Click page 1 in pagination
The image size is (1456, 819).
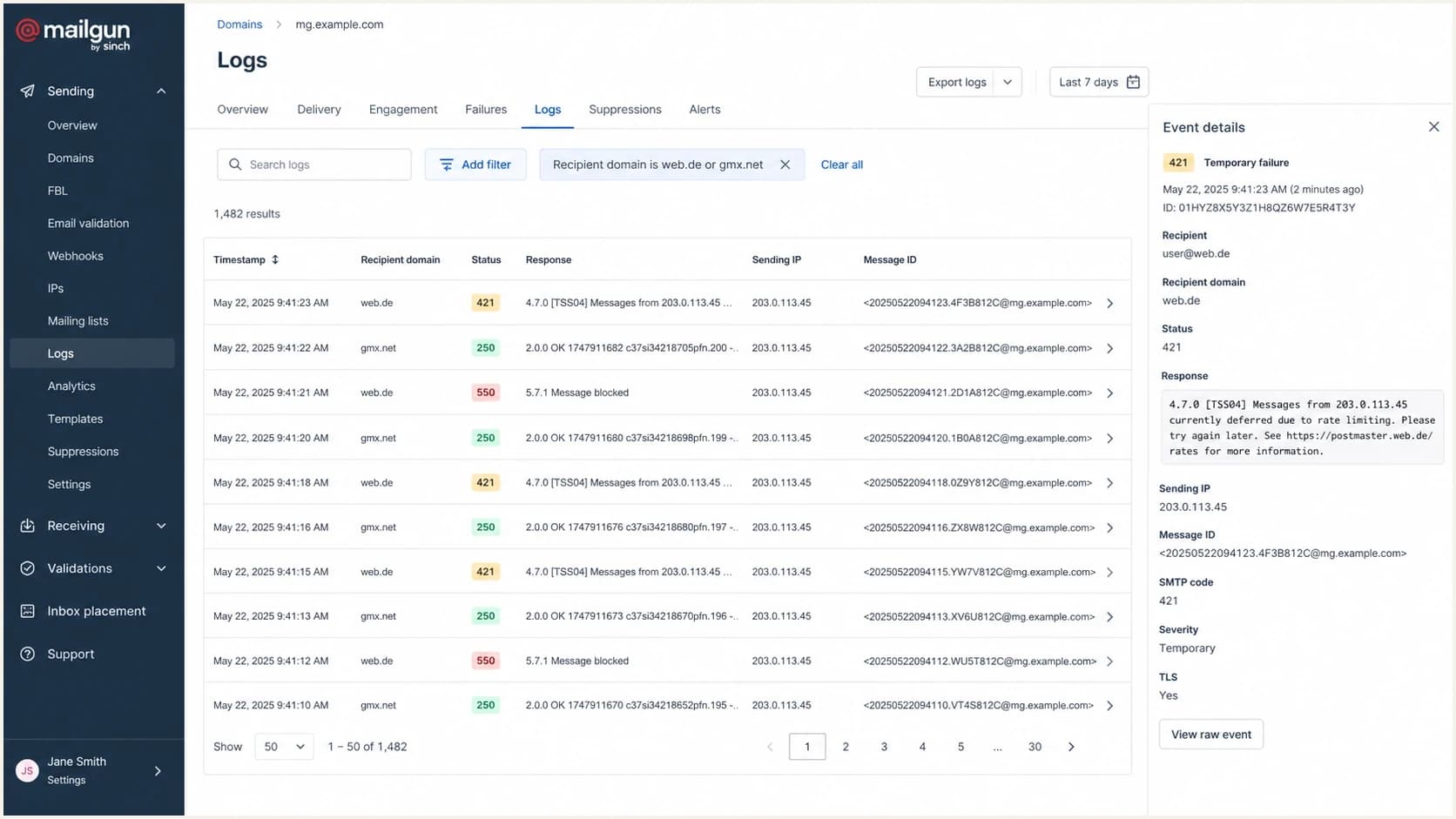point(807,747)
